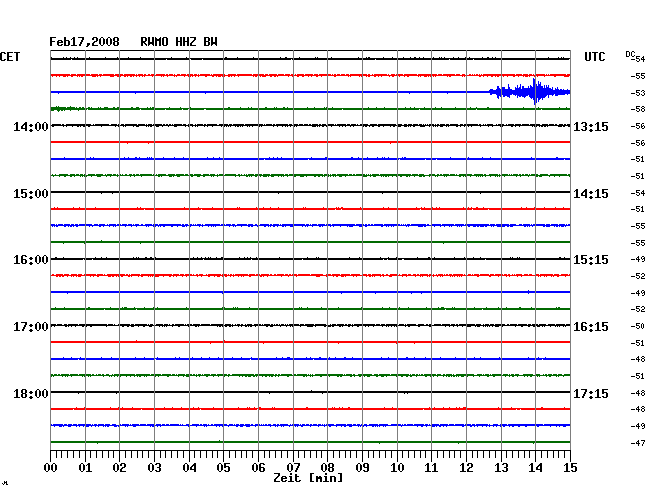Click the DC value -47
The width and height of the screenshot is (650, 494).
tap(638, 443)
